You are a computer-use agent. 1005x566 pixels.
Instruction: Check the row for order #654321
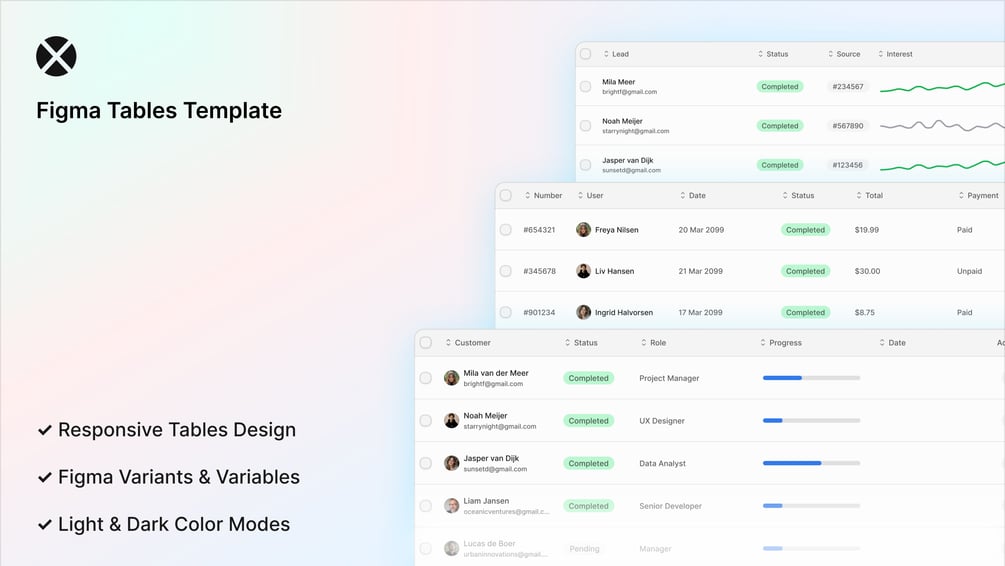pyautogui.click(x=506, y=229)
